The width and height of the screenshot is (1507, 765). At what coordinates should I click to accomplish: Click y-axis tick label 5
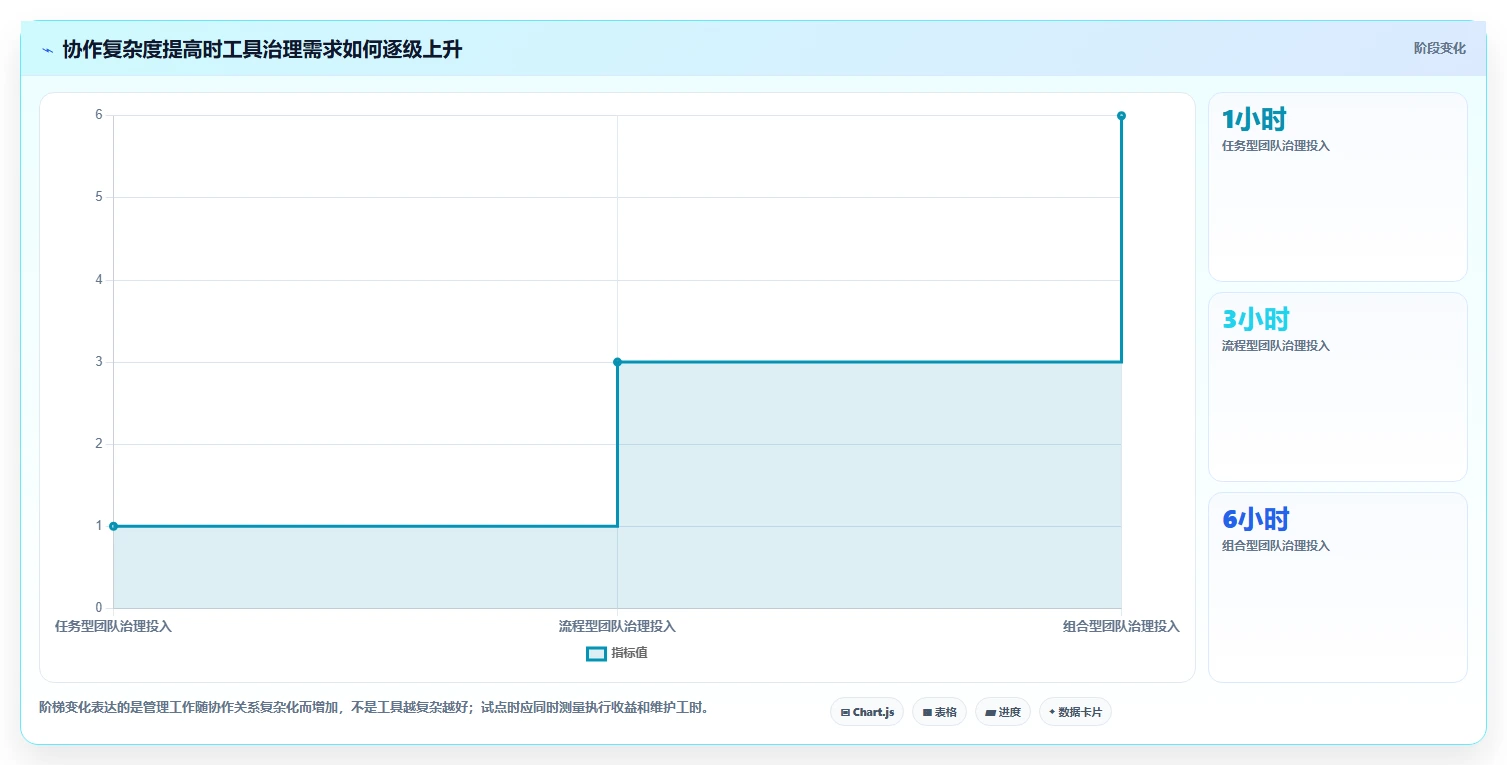click(x=99, y=198)
